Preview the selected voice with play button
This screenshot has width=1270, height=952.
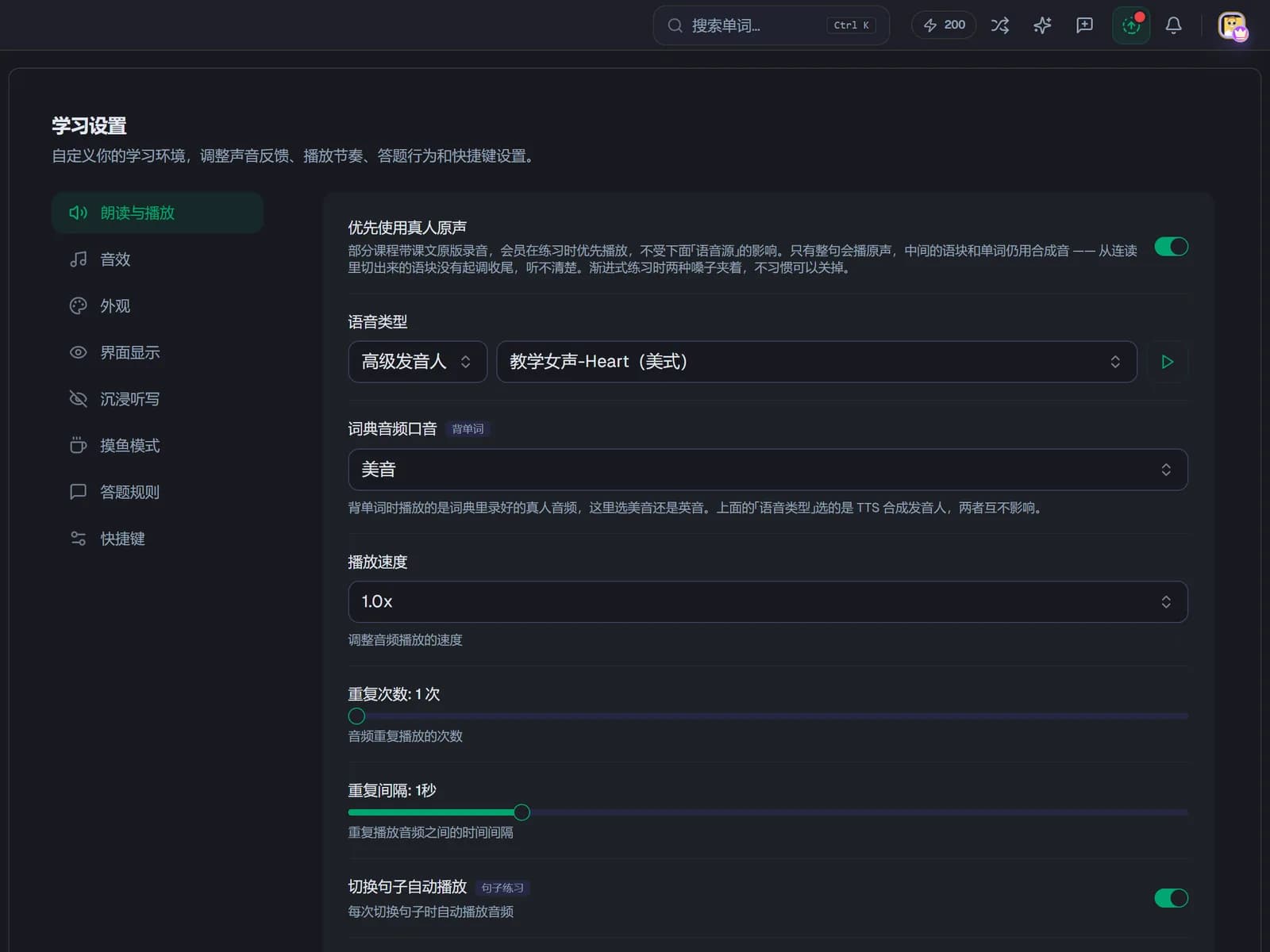coord(1167,362)
